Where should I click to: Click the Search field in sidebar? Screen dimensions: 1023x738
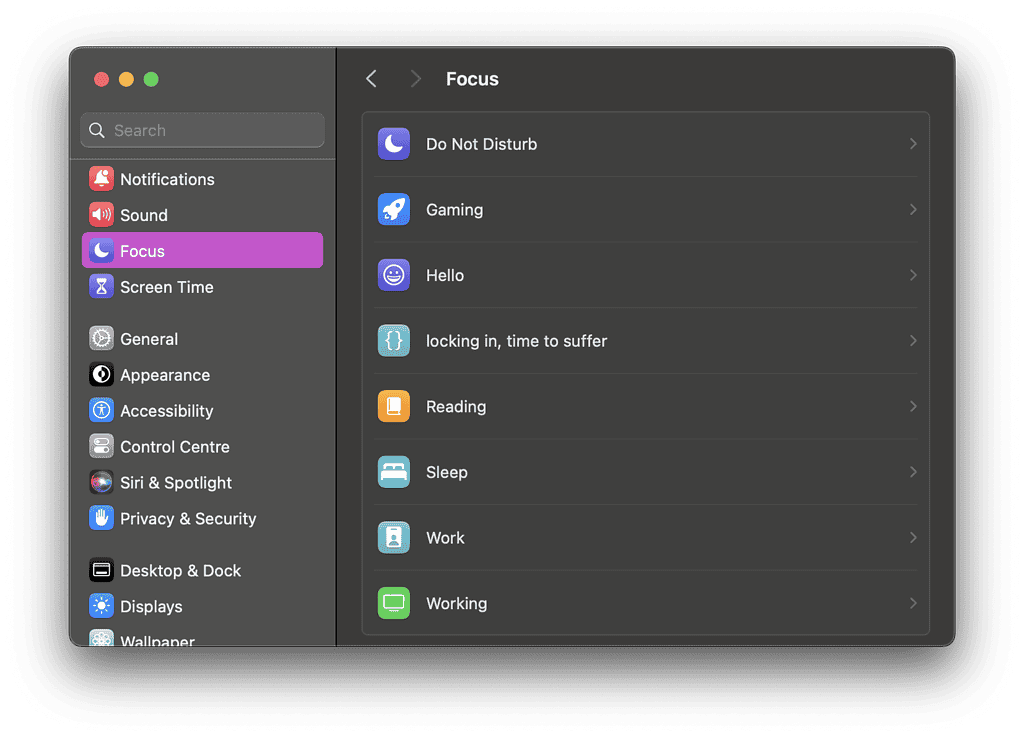click(x=203, y=130)
